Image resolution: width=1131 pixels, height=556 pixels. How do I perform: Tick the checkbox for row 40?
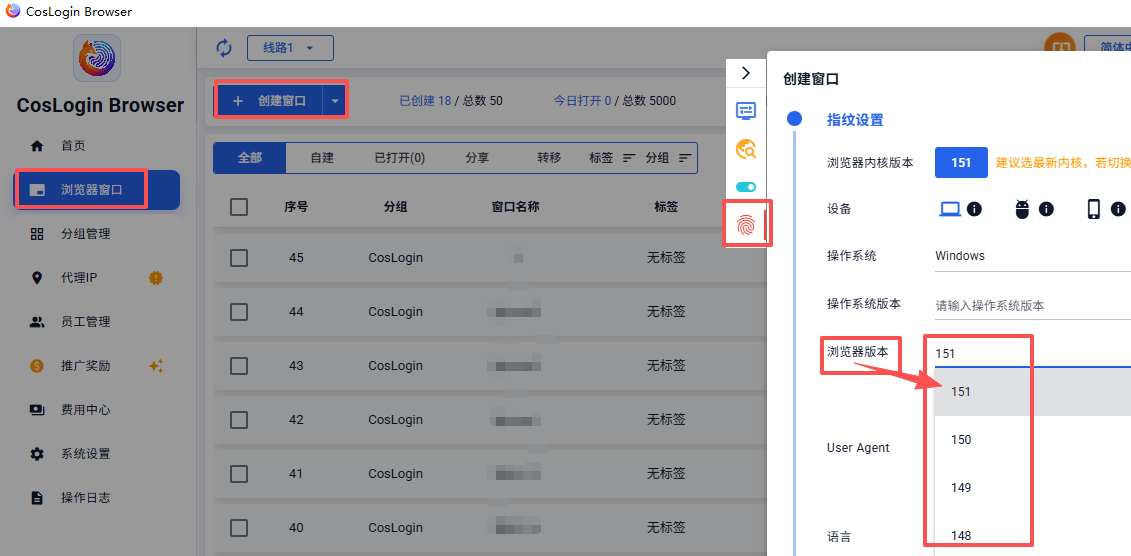click(239, 528)
